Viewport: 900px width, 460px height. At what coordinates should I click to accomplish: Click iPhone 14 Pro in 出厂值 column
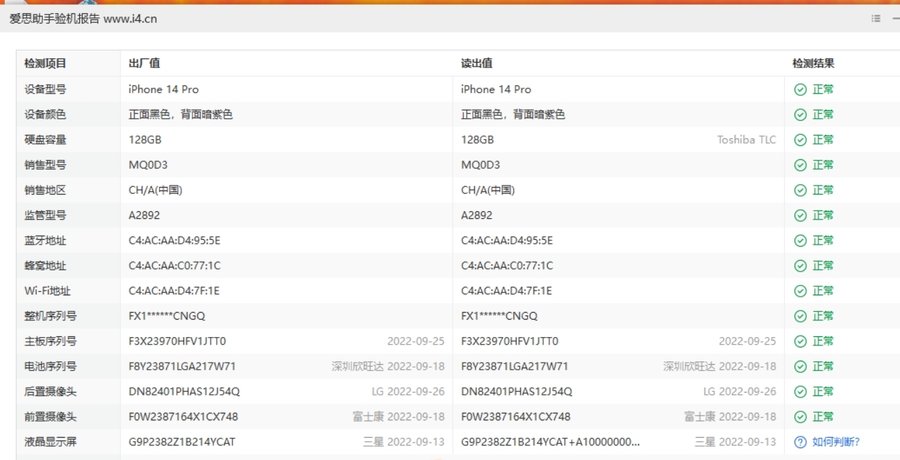[164, 90]
